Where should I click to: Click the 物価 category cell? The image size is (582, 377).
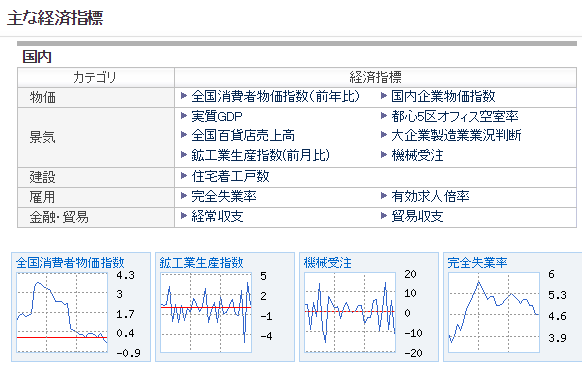pos(96,98)
